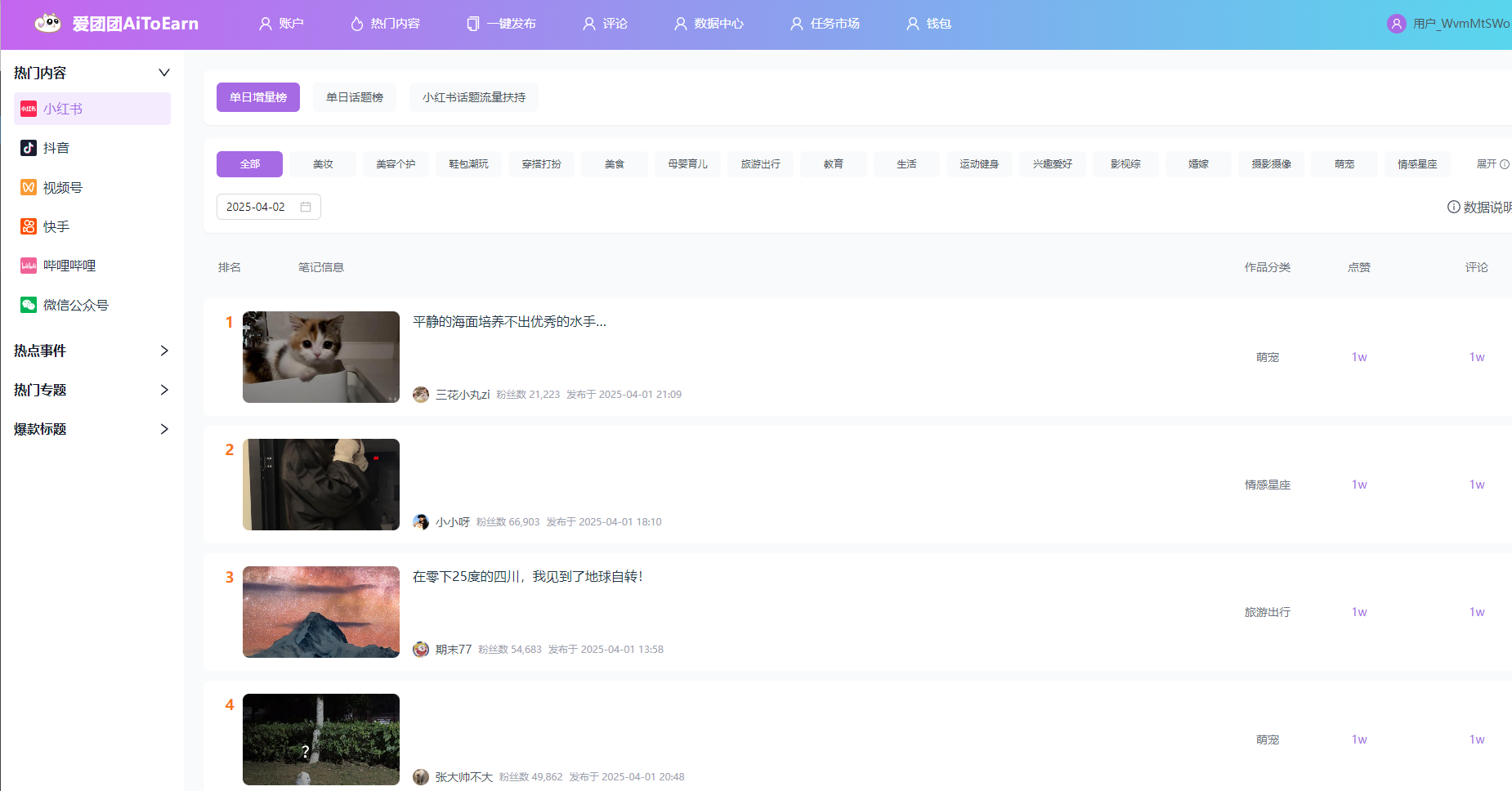
Task: Select the WeChat official account icon
Action: click(x=29, y=305)
